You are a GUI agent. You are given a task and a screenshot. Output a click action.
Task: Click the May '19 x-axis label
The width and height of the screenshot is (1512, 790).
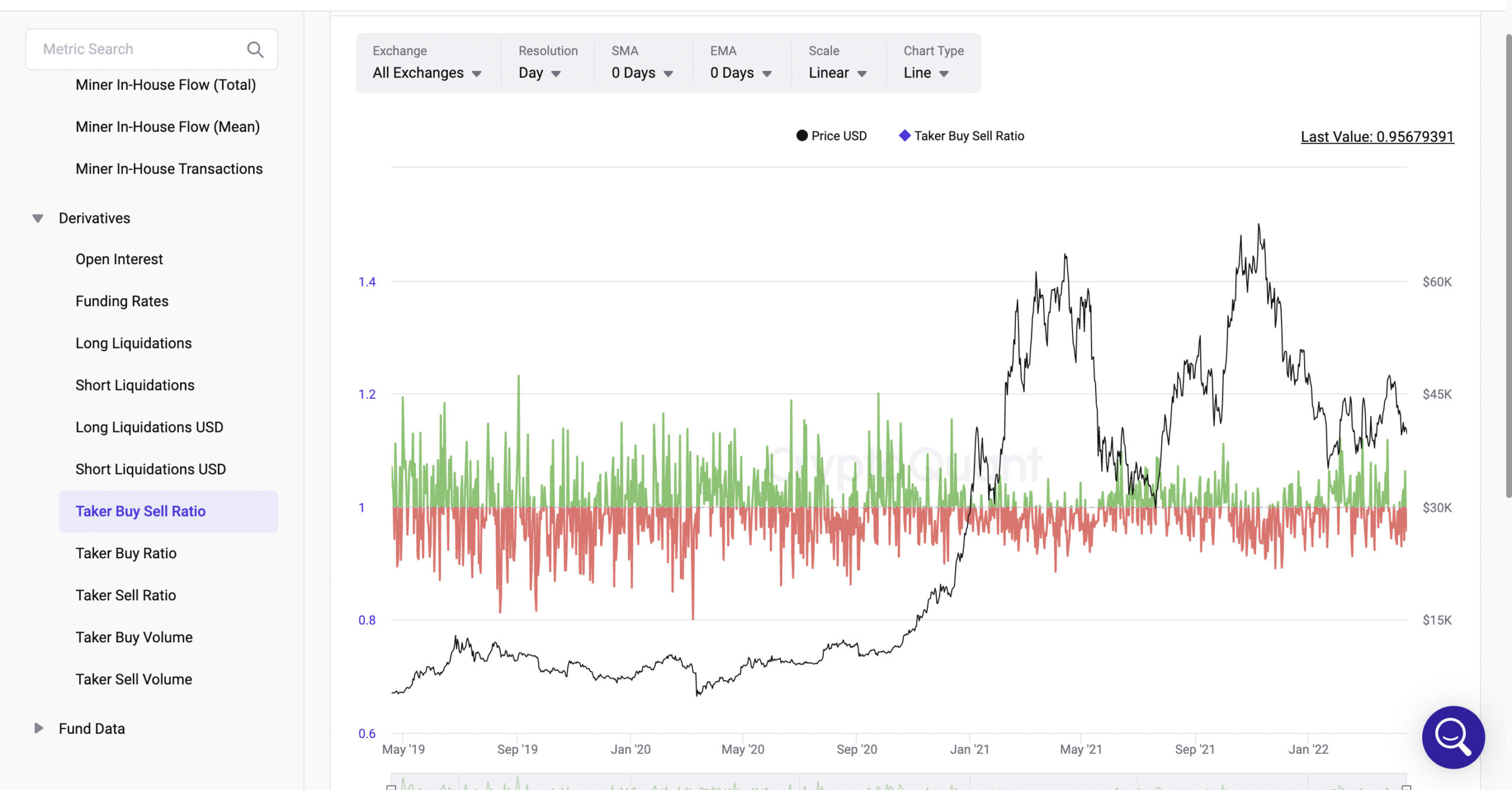click(x=403, y=749)
